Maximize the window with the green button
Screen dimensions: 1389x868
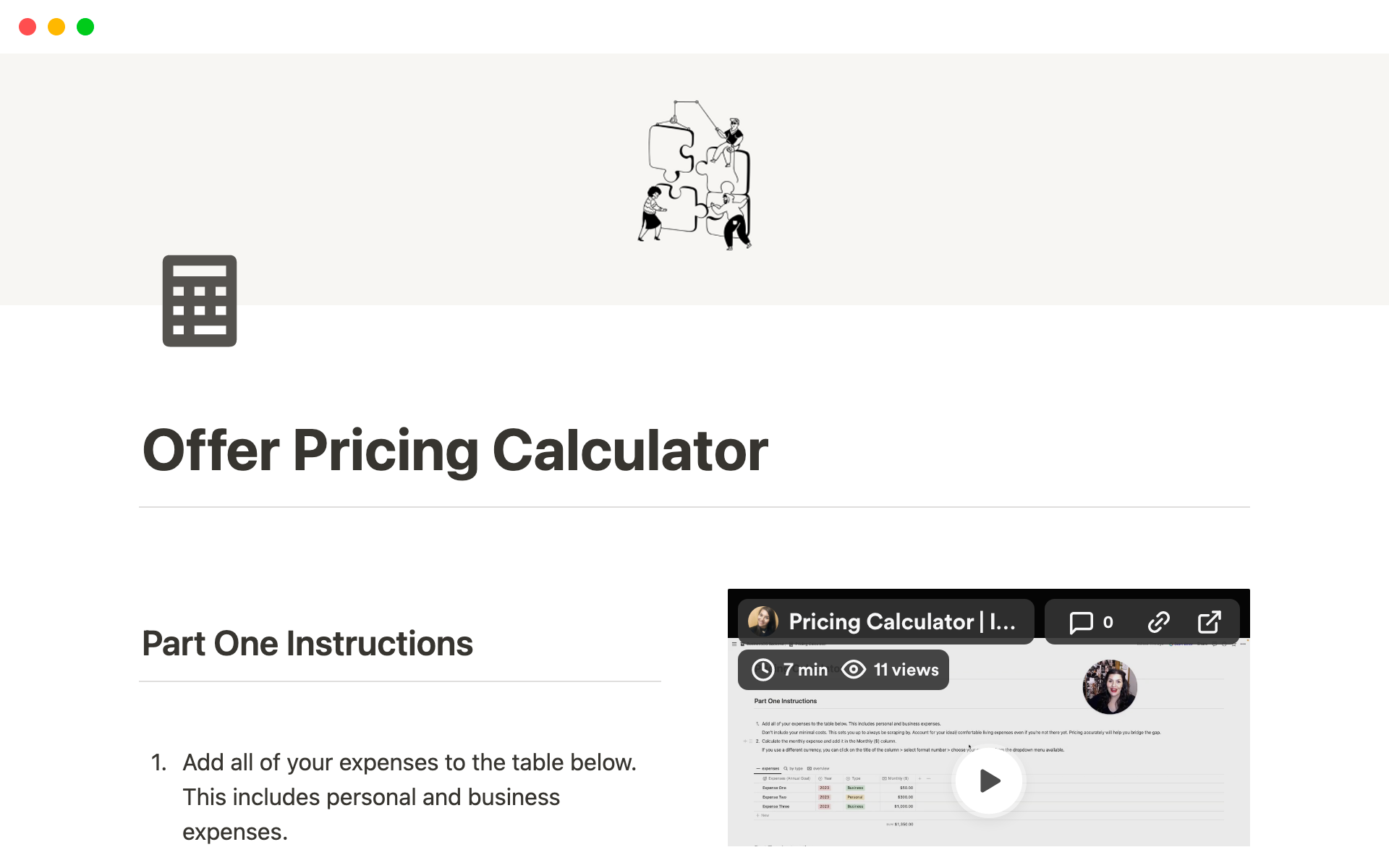tap(85, 27)
